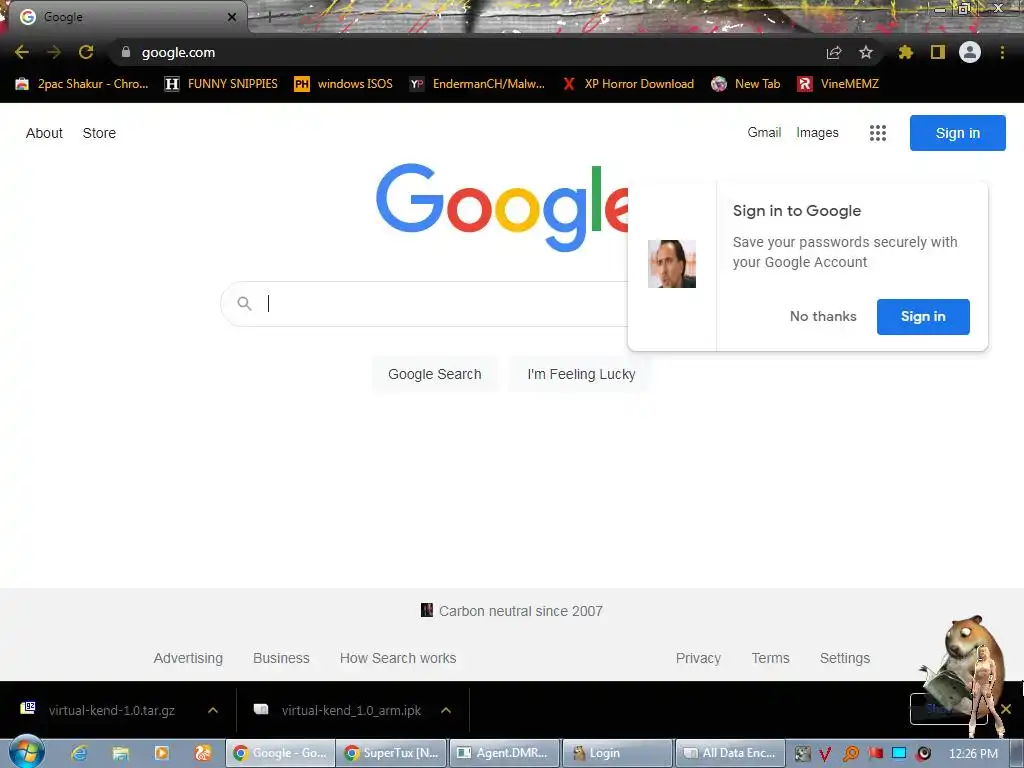The width and height of the screenshot is (1024, 768).
Task: Launch Internet Explorer from the taskbar
Action: click(x=79, y=753)
